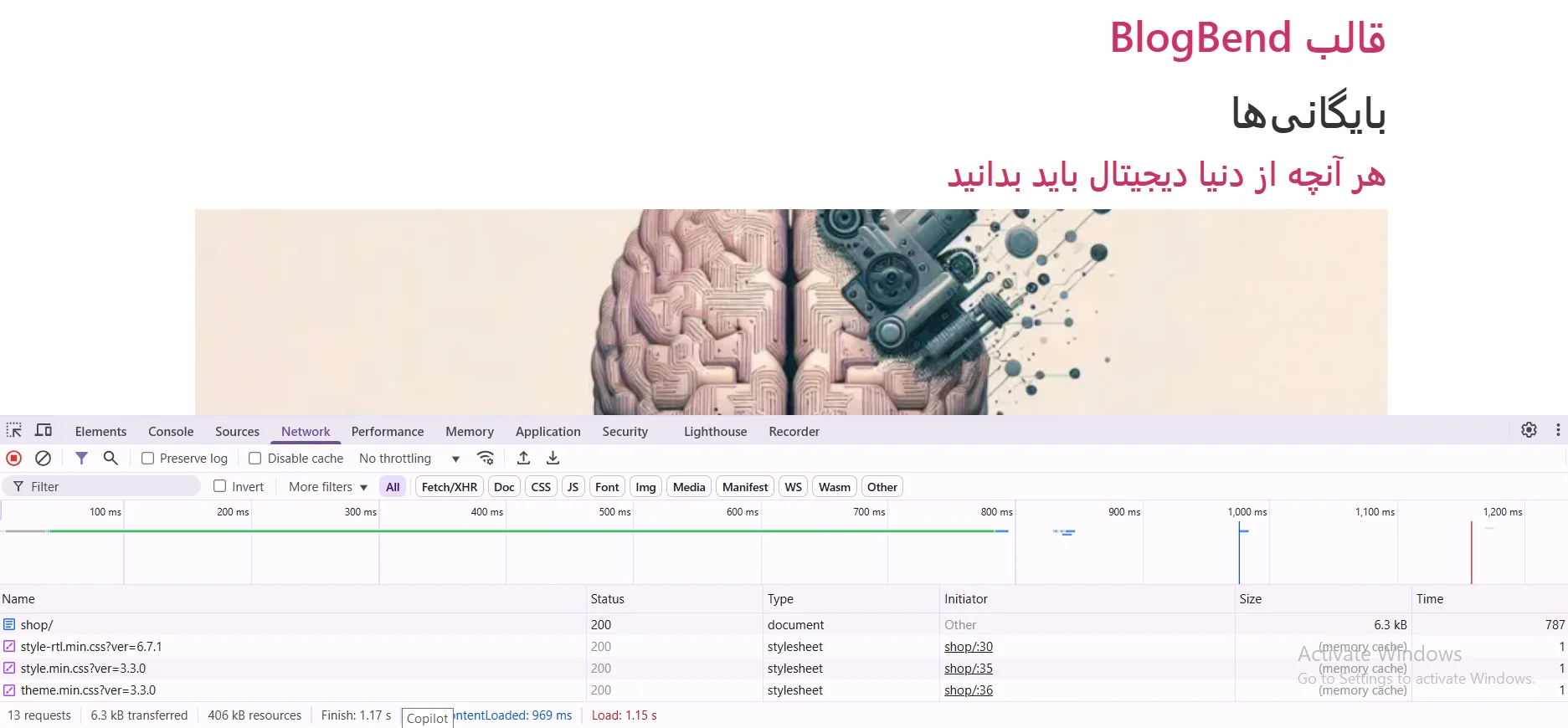Click stylesheet icon beside style-rtl.min.css

[x=9, y=646]
